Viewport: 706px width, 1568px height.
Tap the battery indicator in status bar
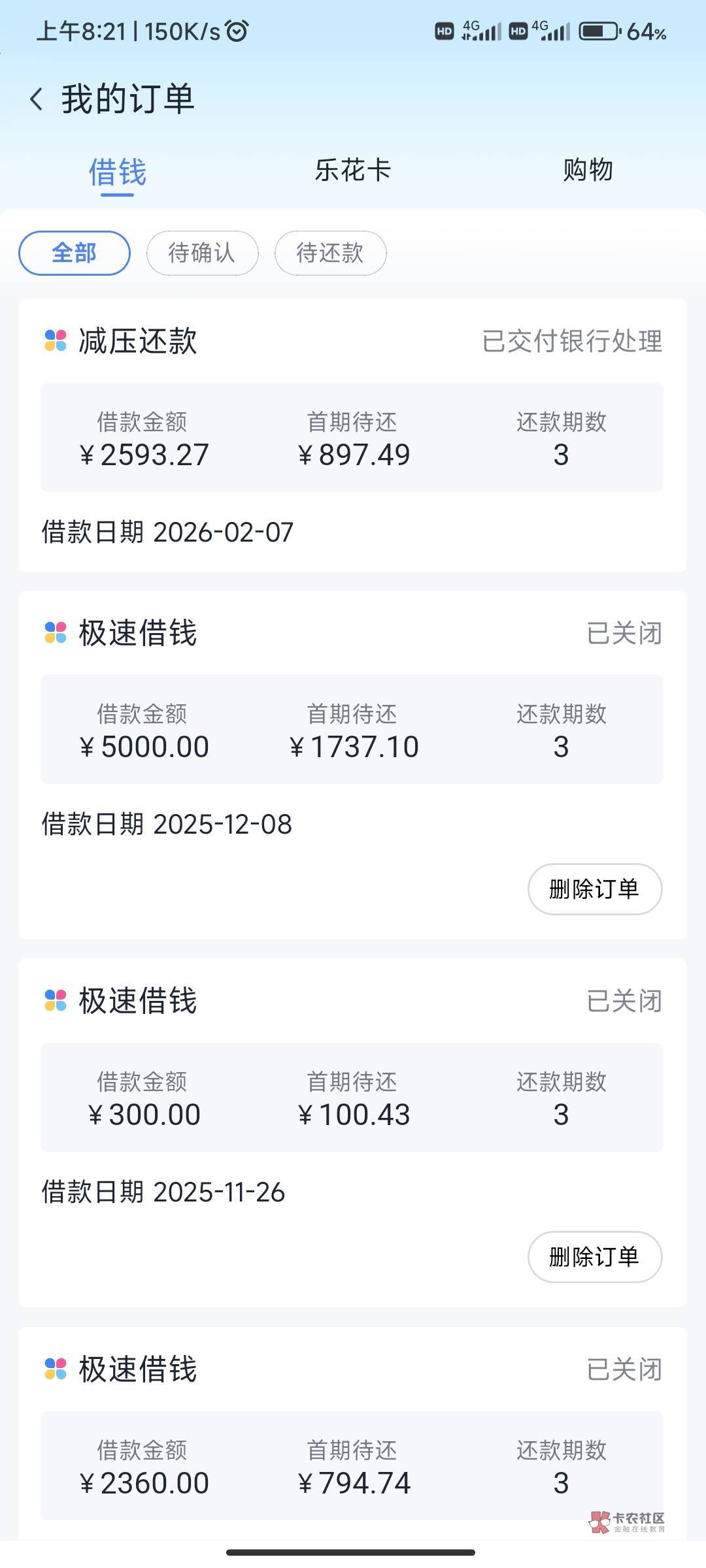(x=599, y=31)
